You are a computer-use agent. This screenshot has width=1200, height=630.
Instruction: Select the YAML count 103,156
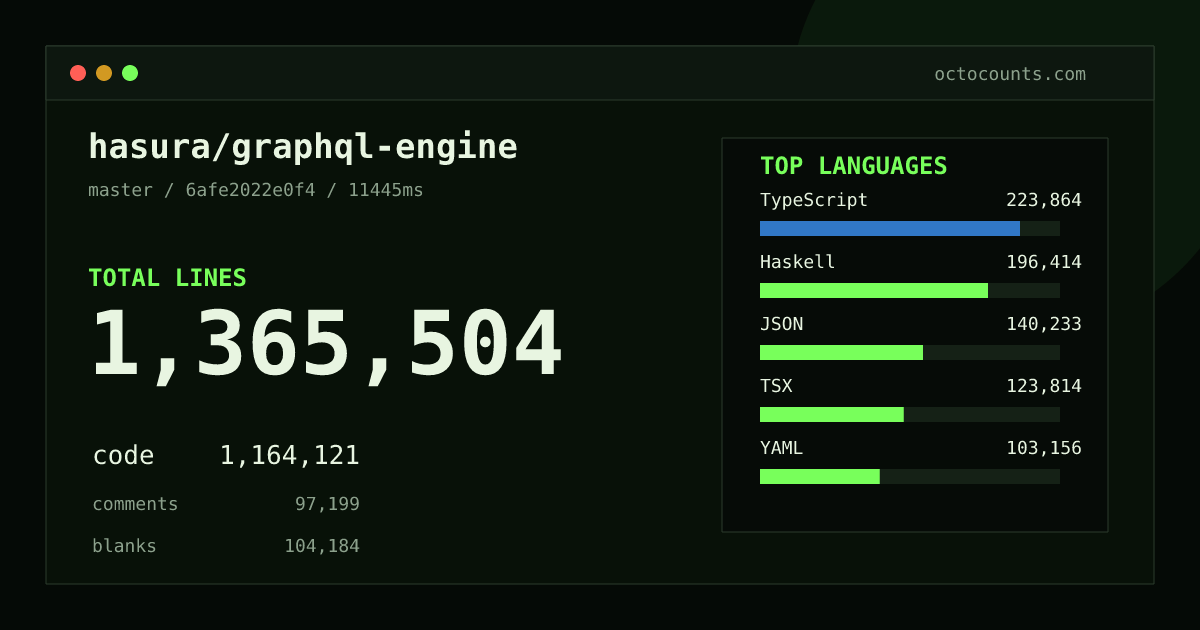coord(1044,448)
